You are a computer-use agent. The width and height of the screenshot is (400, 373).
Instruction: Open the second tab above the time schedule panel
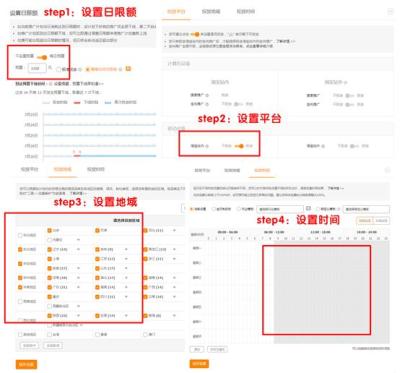(x=232, y=170)
